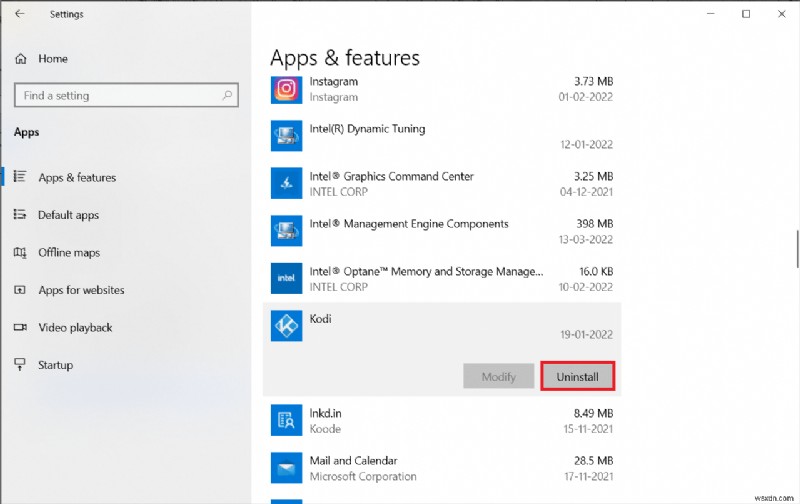This screenshot has width=800, height=504.
Task: Click Intel Management Engine Components icon
Action: click(x=286, y=231)
